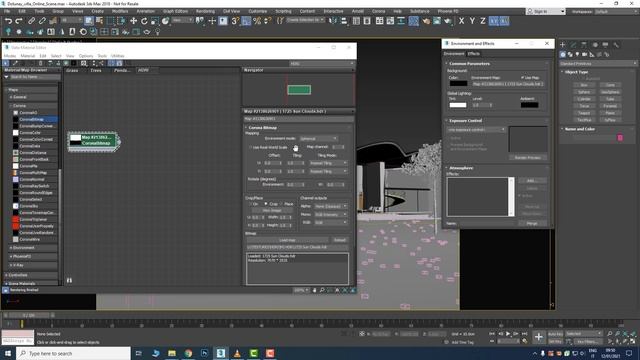The image size is (640, 360).
Task: Select the Link tool chain icon
Action: 31,21
